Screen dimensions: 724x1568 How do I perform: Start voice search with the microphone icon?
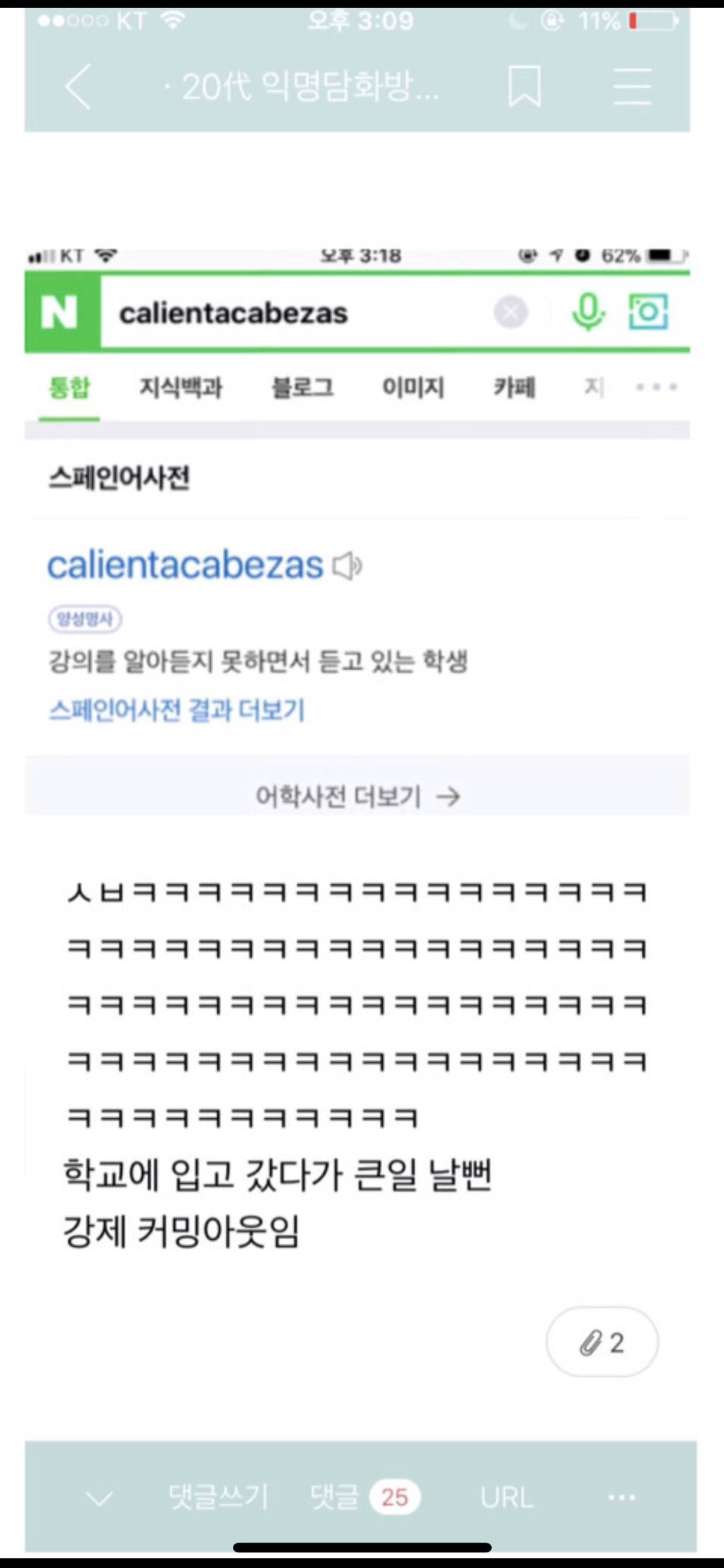[x=588, y=312]
